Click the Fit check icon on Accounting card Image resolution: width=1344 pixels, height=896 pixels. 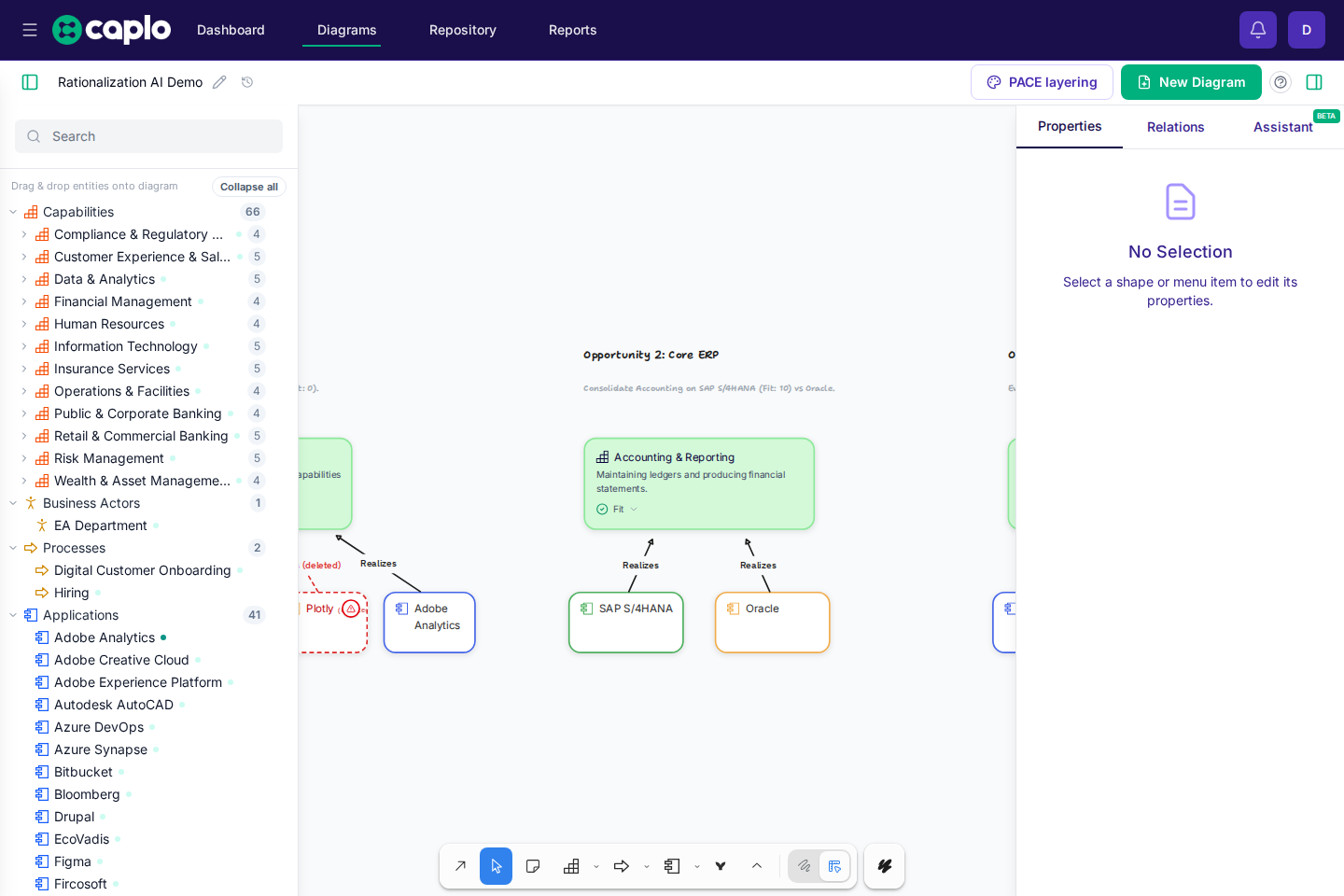pyautogui.click(x=602, y=510)
